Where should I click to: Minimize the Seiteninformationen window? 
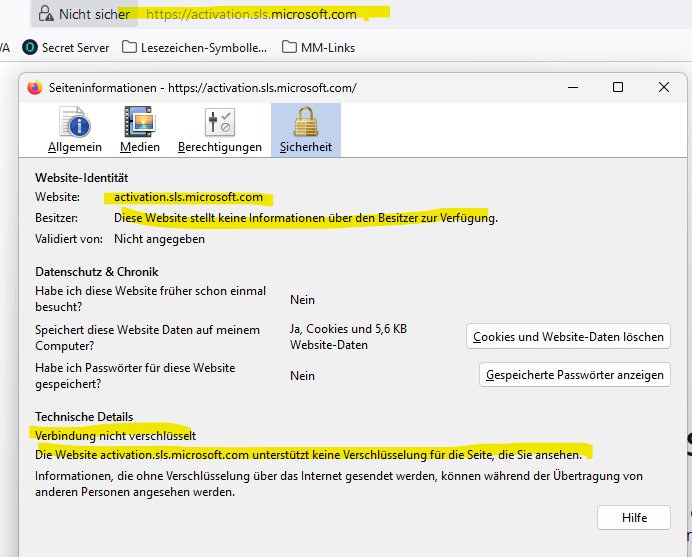pyautogui.click(x=573, y=87)
